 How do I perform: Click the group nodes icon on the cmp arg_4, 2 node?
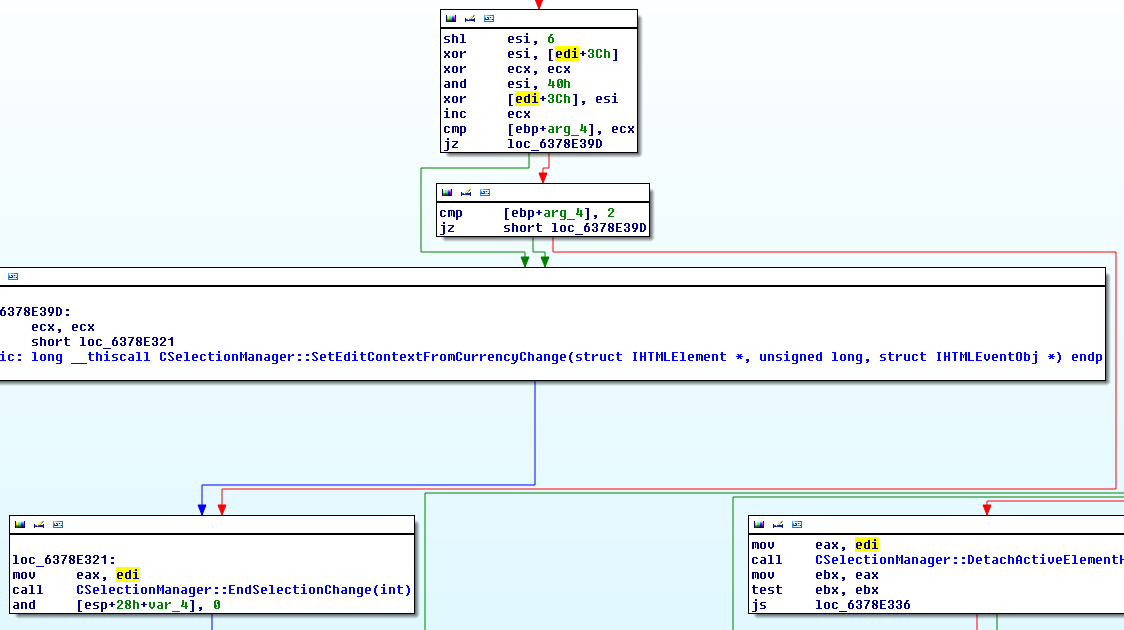[x=484, y=192]
